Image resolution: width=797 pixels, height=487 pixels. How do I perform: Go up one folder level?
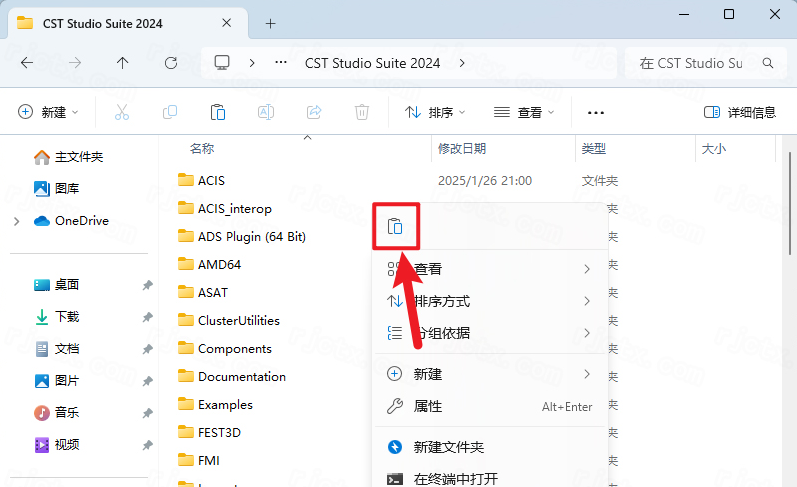pyautogui.click(x=123, y=63)
